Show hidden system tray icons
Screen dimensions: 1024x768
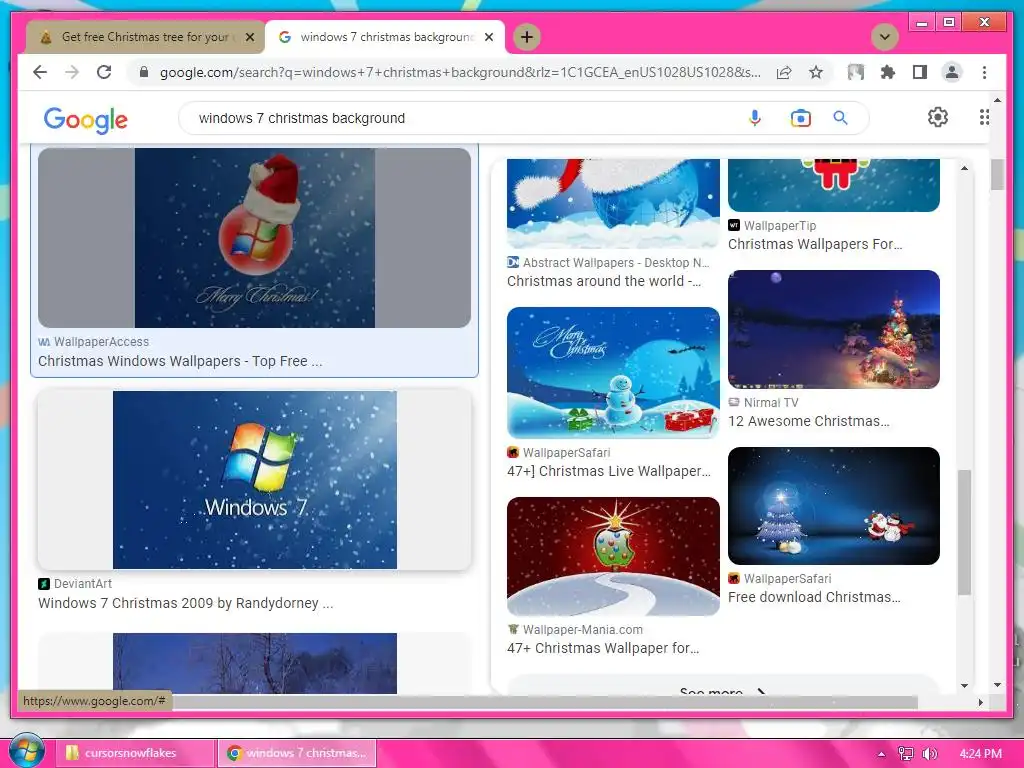point(881,754)
